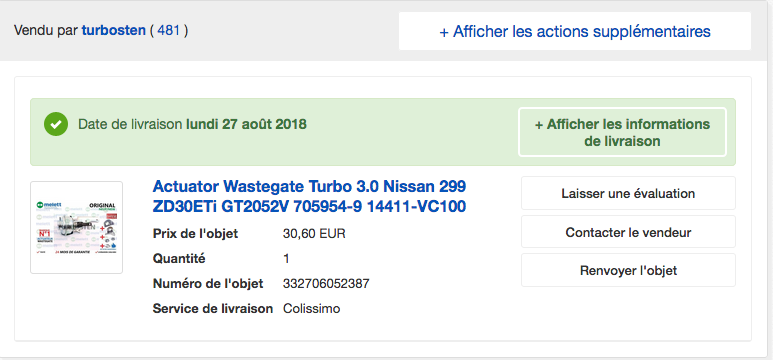773x360 pixels.
Task: View seller feedback score 481
Action: click(168, 31)
